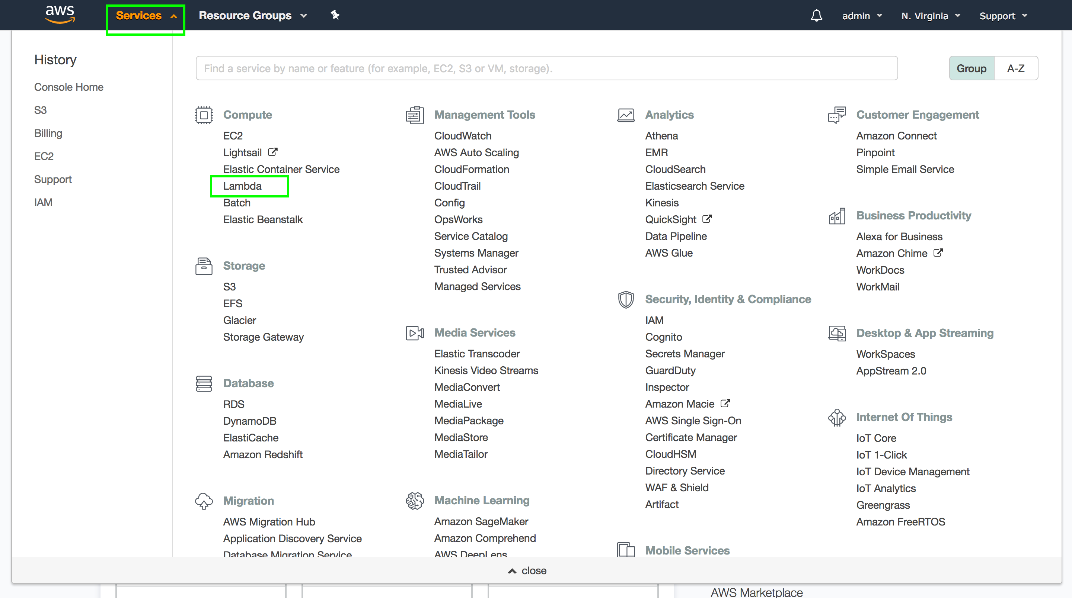Open the Resource Groups menu
Image resolution: width=1072 pixels, height=598 pixels.
tap(252, 16)
